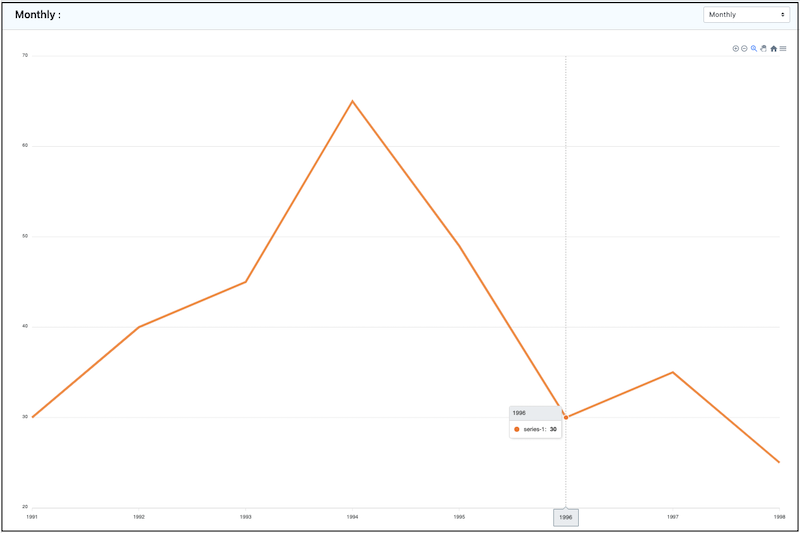
Task: Click the x-axis label 1992
Action: (x=139, y=517)
